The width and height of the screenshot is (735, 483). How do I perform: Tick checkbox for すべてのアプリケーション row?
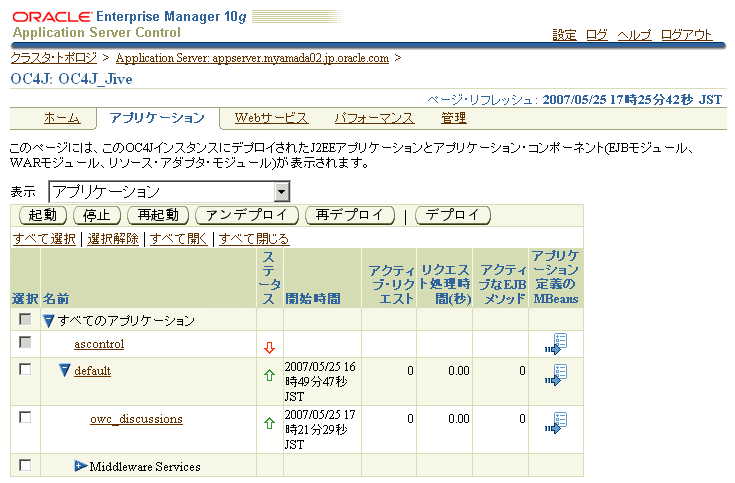pos(25,319)
